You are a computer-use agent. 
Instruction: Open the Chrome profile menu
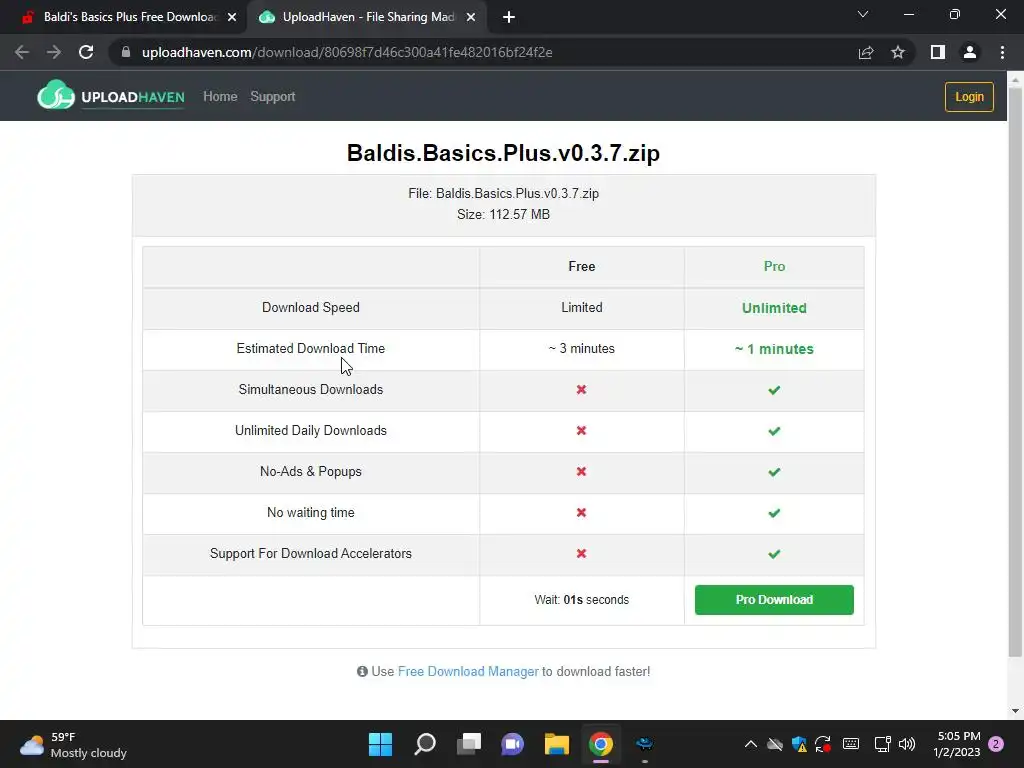click(970, 52)
